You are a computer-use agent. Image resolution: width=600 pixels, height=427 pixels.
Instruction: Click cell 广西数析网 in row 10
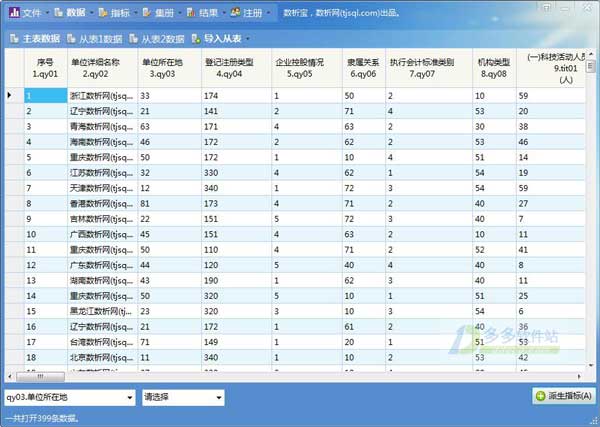coord(102,234)
